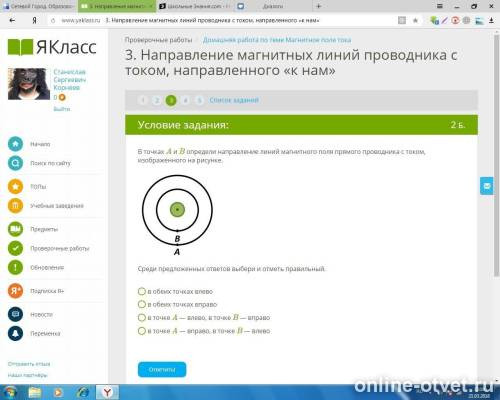
Task: Select answer 'A — вправо, B — влево'
Action: click(142, 331)
